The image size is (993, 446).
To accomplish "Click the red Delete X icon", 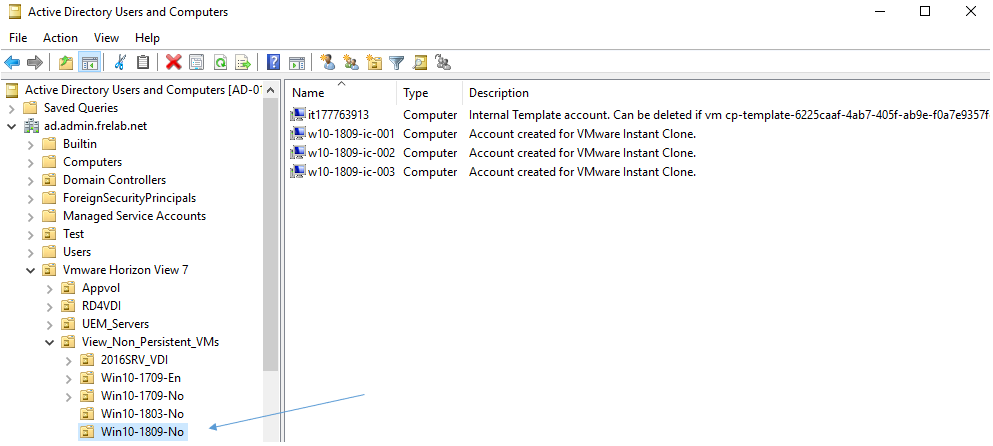I will point(173,62).
